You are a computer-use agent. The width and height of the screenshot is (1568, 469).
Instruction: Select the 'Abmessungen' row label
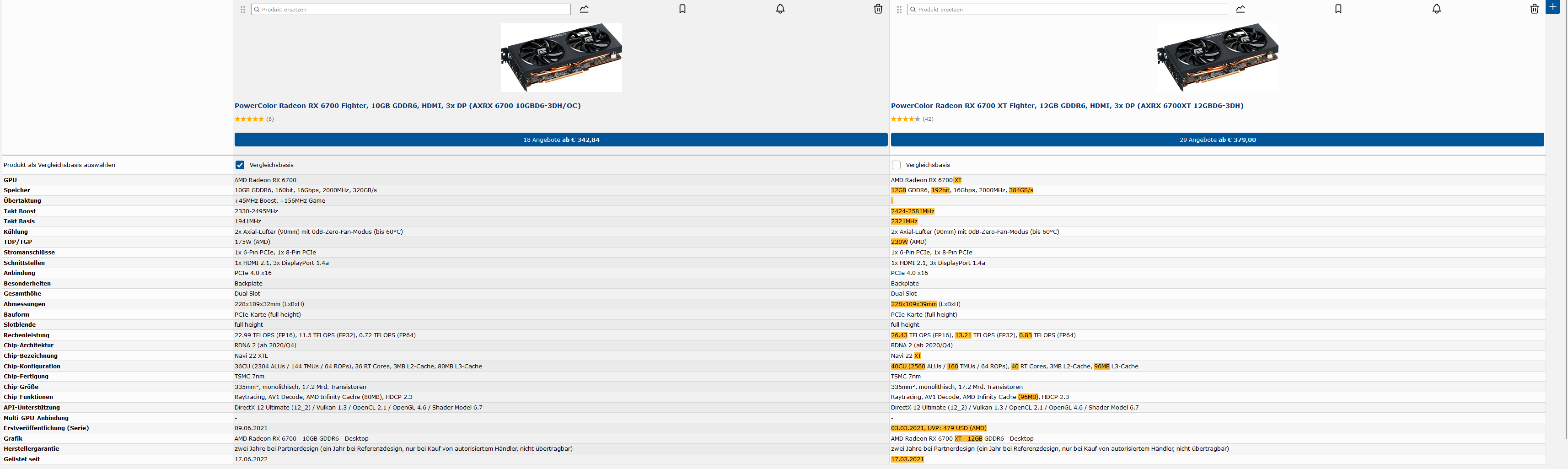click(x=24, y=305)
